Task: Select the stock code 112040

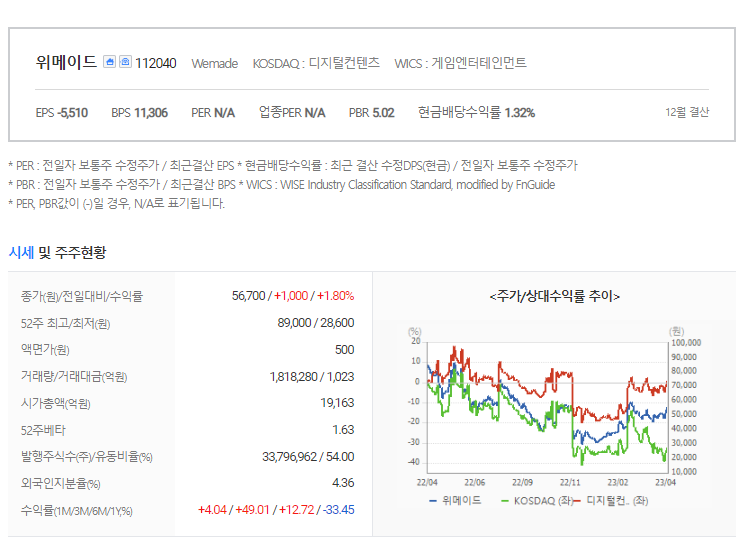Action: pos(156,63)
